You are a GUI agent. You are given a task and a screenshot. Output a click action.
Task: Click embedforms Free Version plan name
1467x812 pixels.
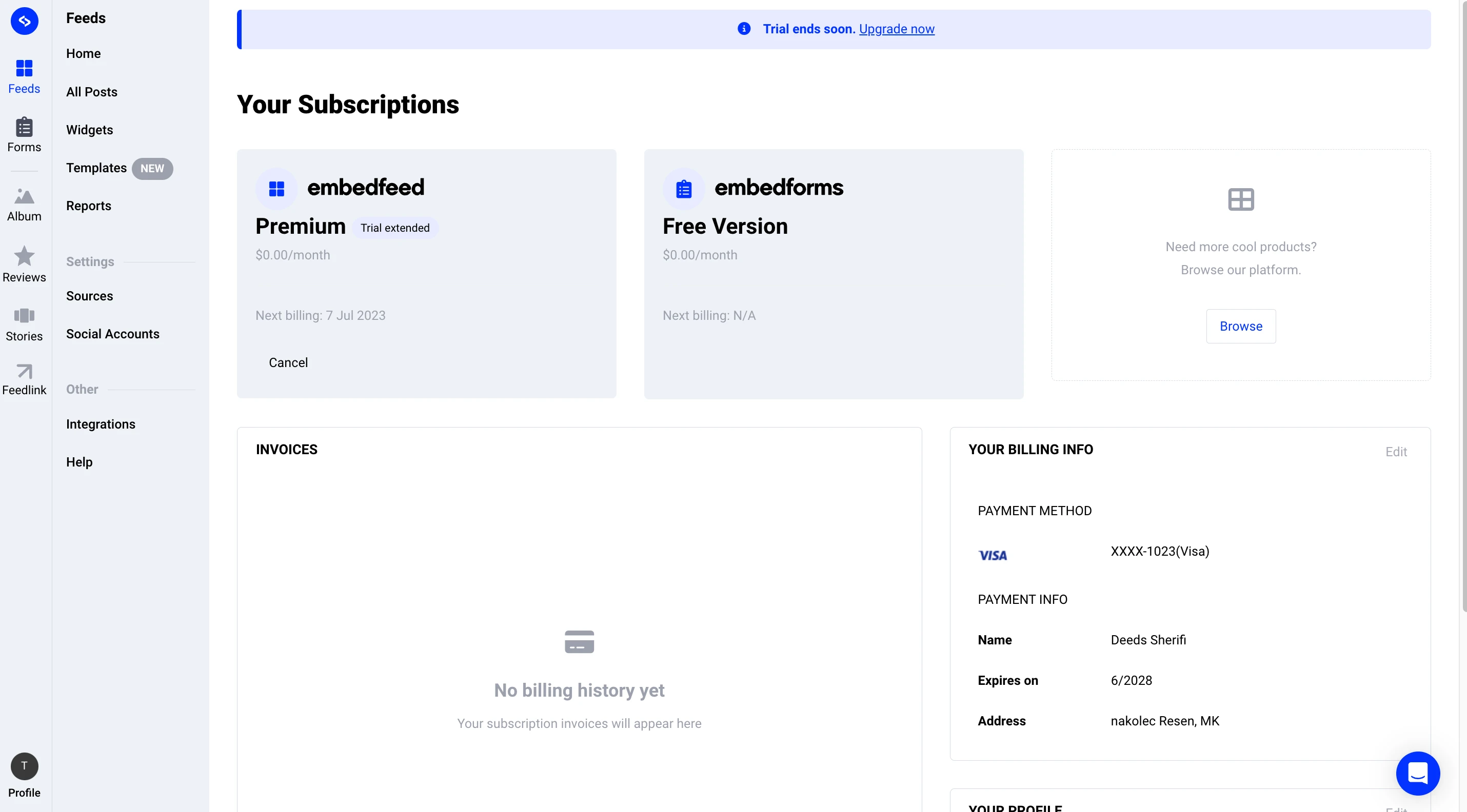(725, 227)
